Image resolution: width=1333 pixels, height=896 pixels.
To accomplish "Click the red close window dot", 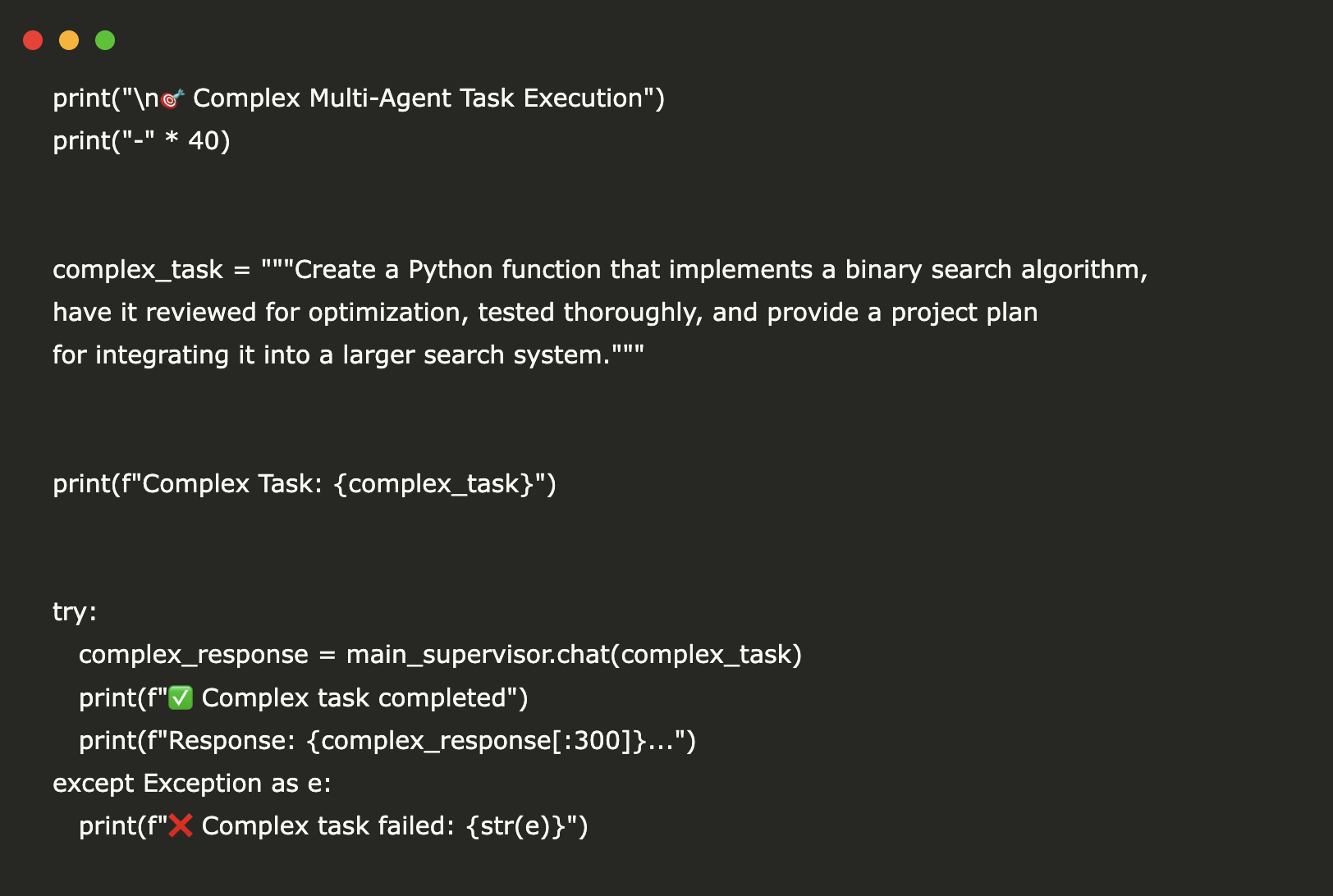I will point(33,40).
